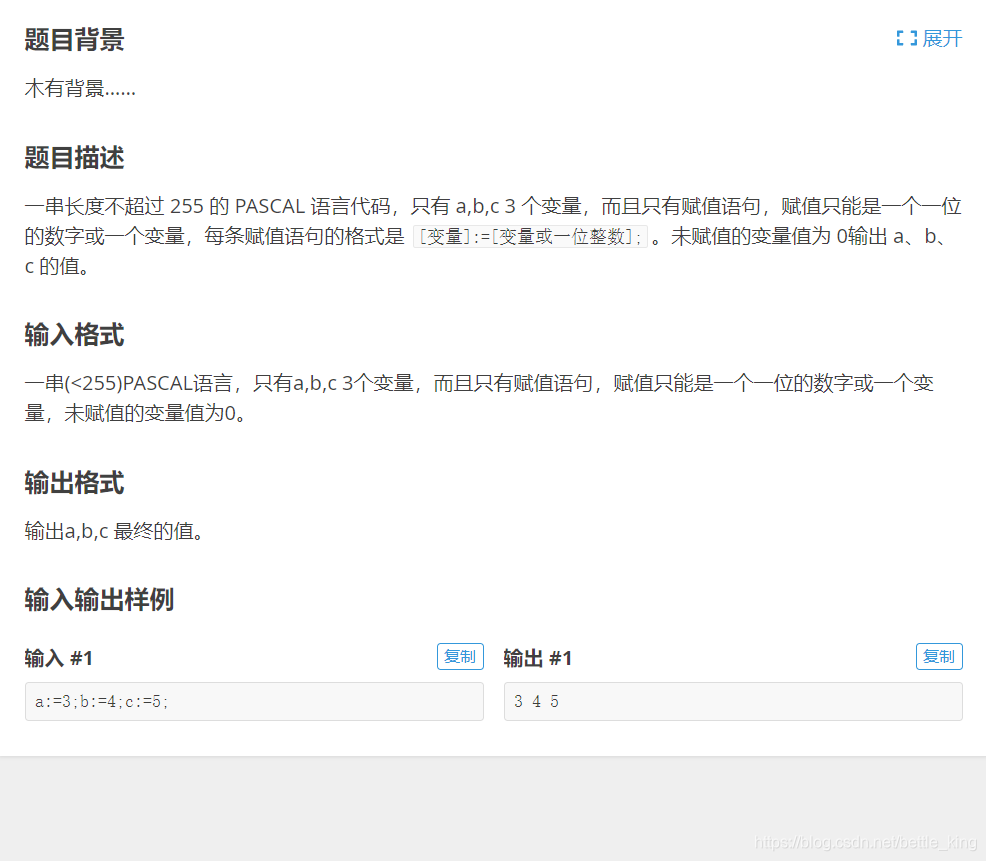Click the 题目背景 heading
Image resolution: width=986 pixels, height=861 pixels.
coord(74,40)
